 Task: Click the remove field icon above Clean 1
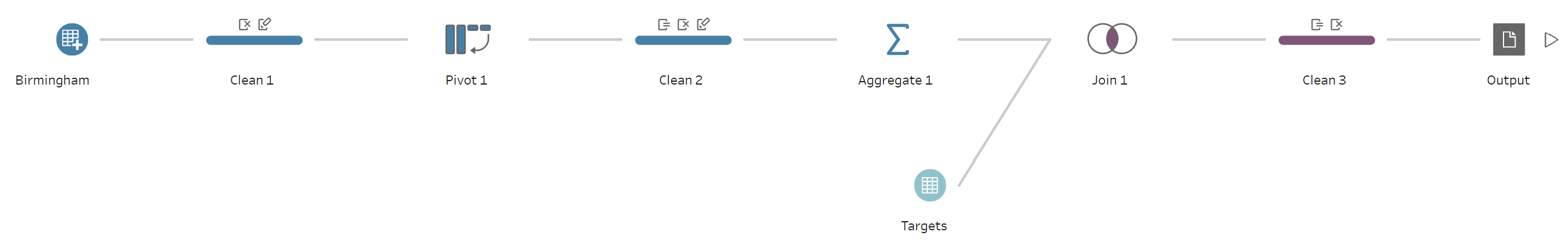pyautogui.click(x=245, y=25)
